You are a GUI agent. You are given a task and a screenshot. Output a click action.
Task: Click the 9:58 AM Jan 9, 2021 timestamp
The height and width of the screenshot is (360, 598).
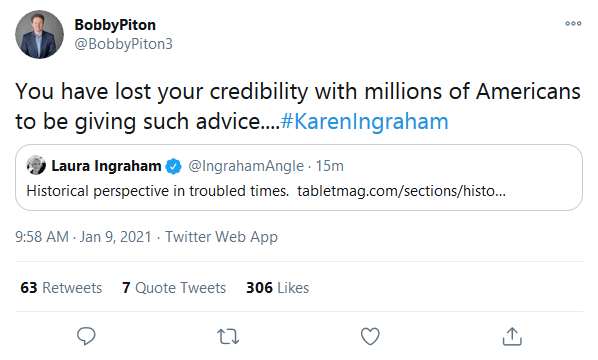(x=83, y=237)
